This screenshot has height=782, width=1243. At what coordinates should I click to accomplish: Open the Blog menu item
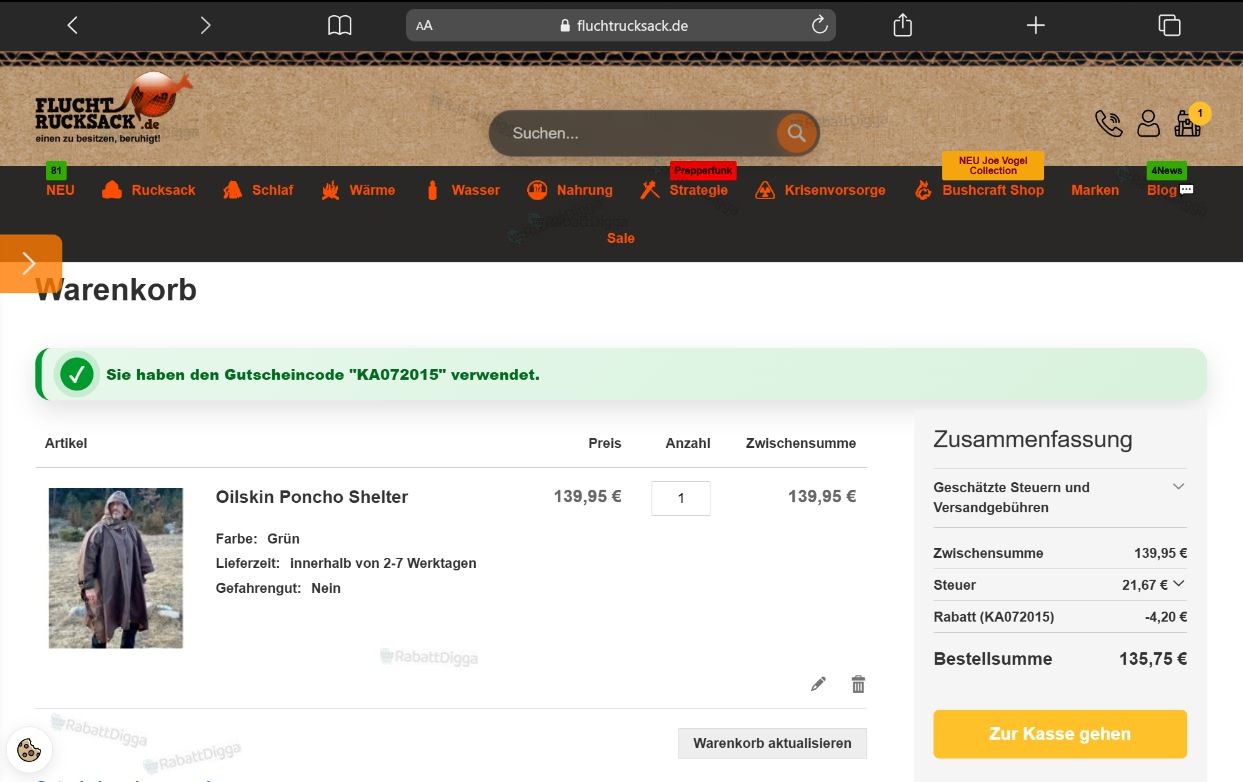tap(1162, 190)
